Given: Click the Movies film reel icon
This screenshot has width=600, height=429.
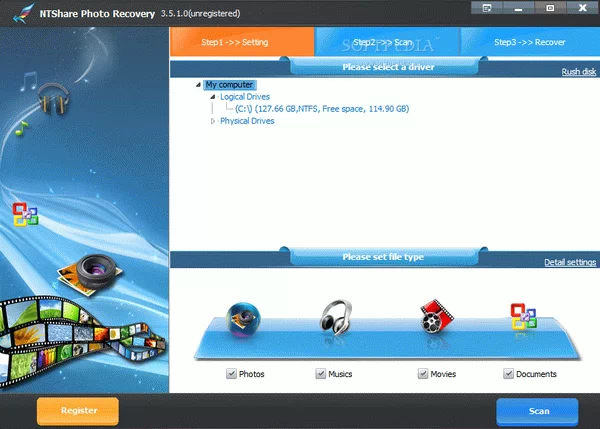Looking at the screenshot, I should coord(436,316).
